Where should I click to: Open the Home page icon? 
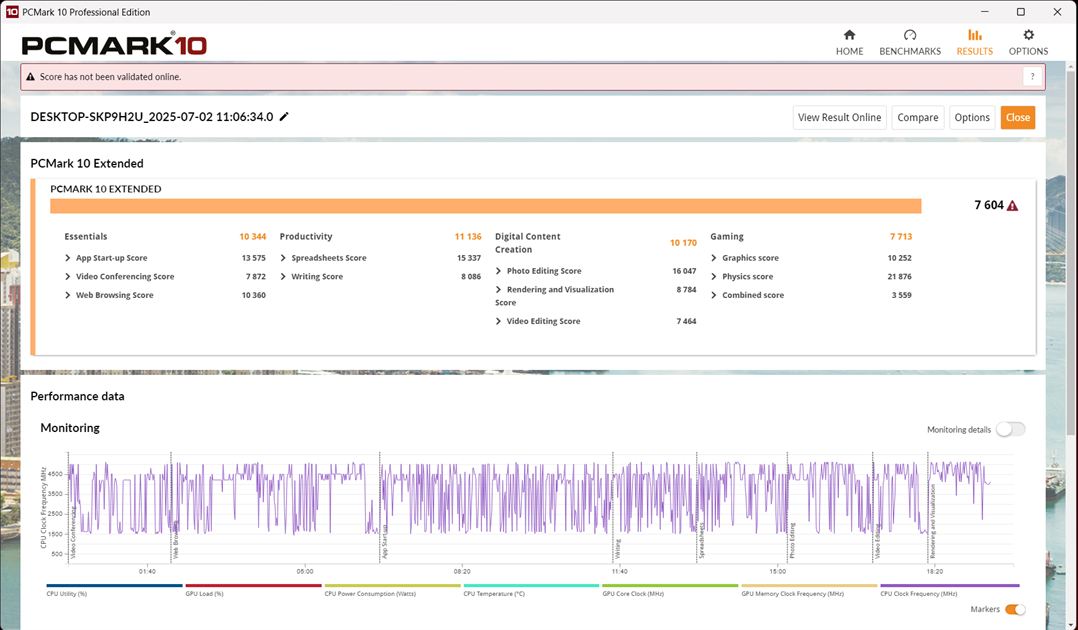[x=849, y=35]
